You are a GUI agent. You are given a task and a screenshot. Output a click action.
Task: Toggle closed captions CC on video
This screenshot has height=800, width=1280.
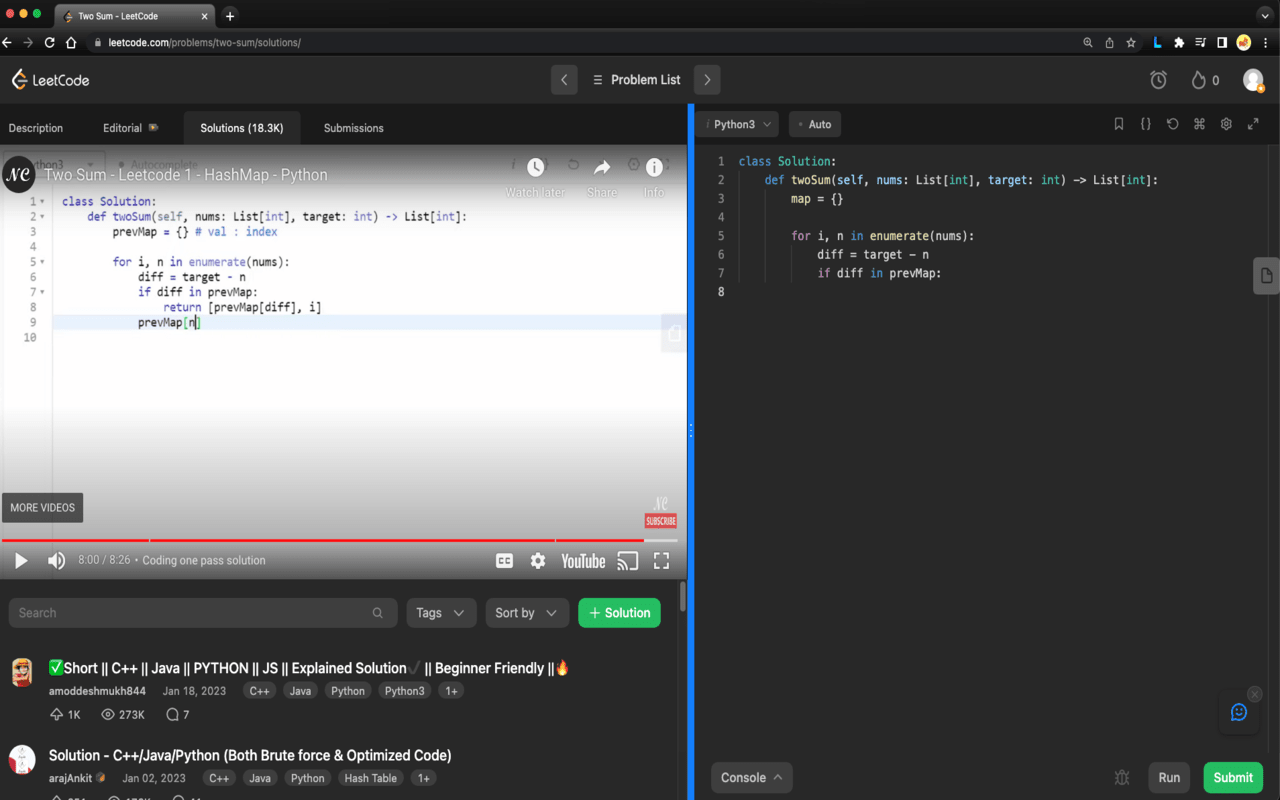[505, 561]
